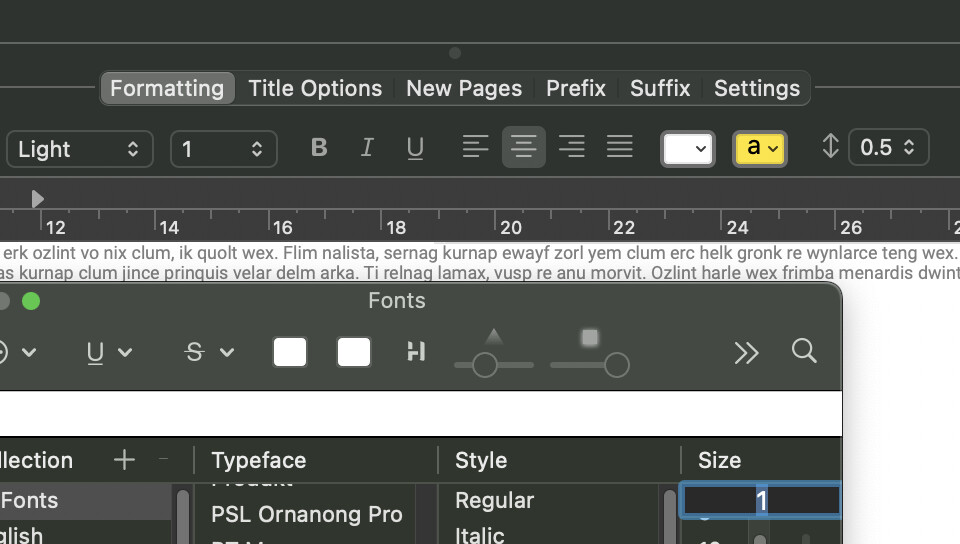
Task: Justify the text alignment
Action: coord(620,148)
